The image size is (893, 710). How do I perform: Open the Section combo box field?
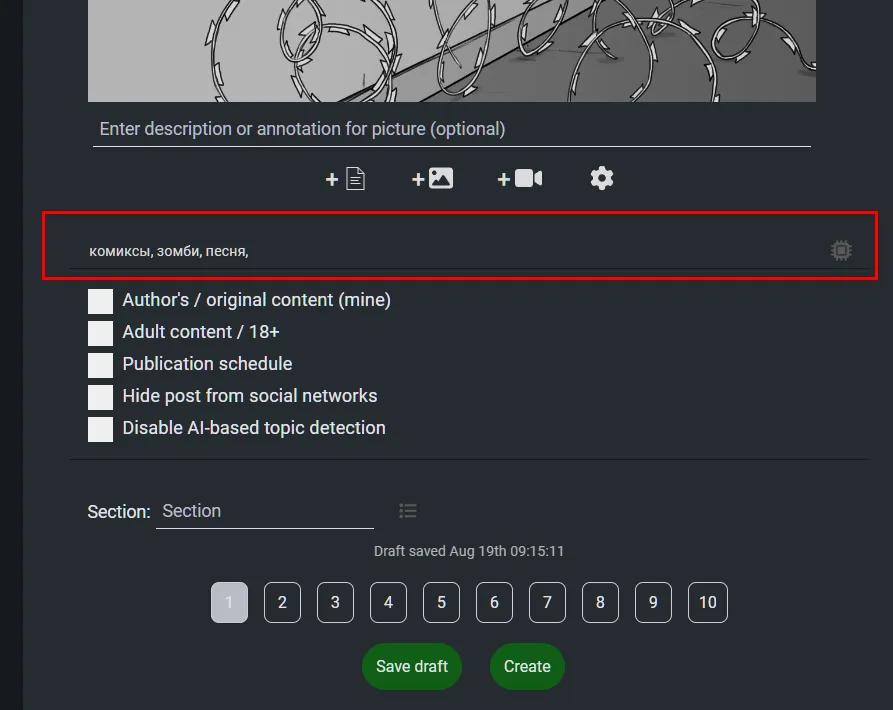[265, 511]
